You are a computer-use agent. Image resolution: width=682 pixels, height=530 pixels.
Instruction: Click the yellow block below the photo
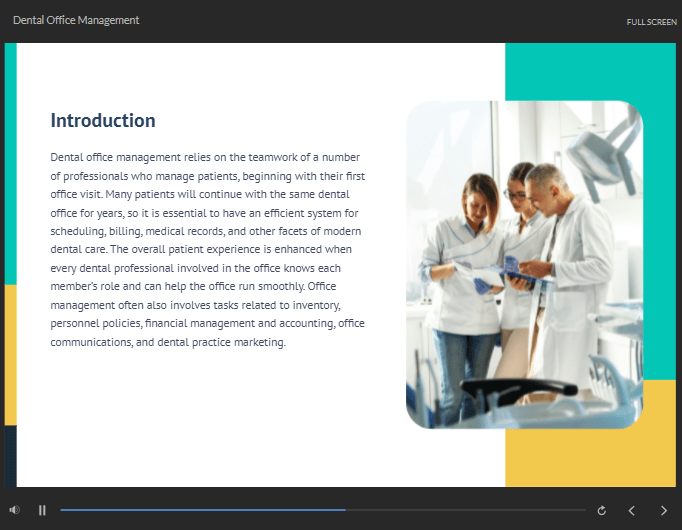pyautogui.click(x=590, y=450)
